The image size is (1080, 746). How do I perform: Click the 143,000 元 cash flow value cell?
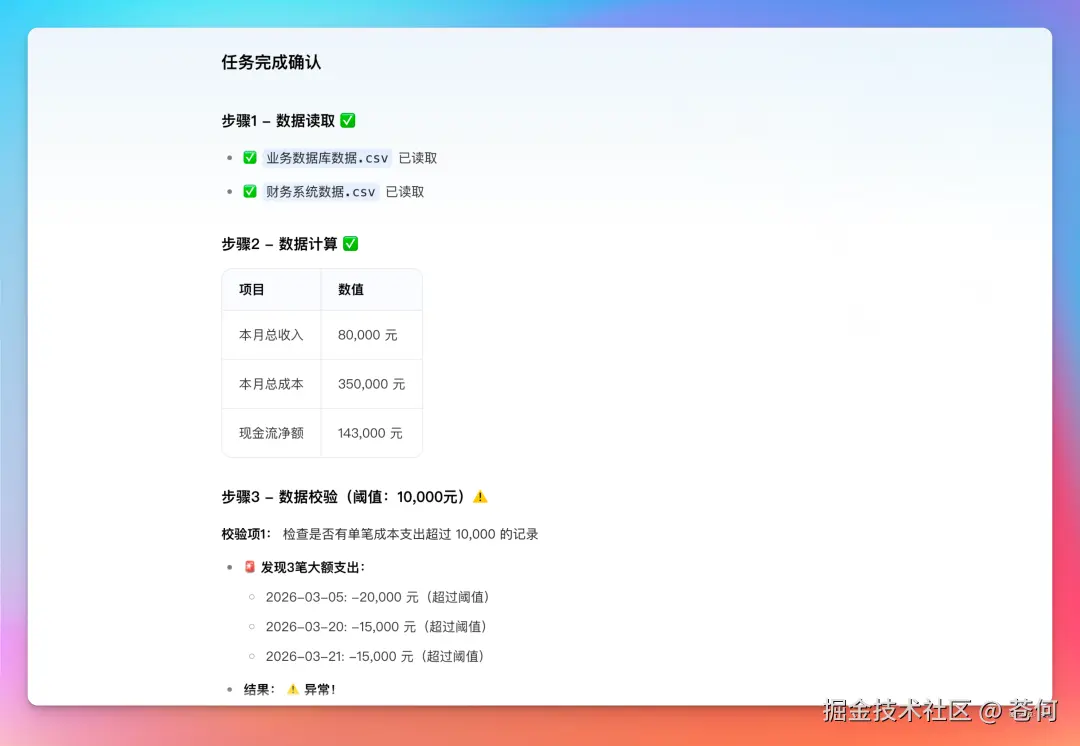point(371,432)
